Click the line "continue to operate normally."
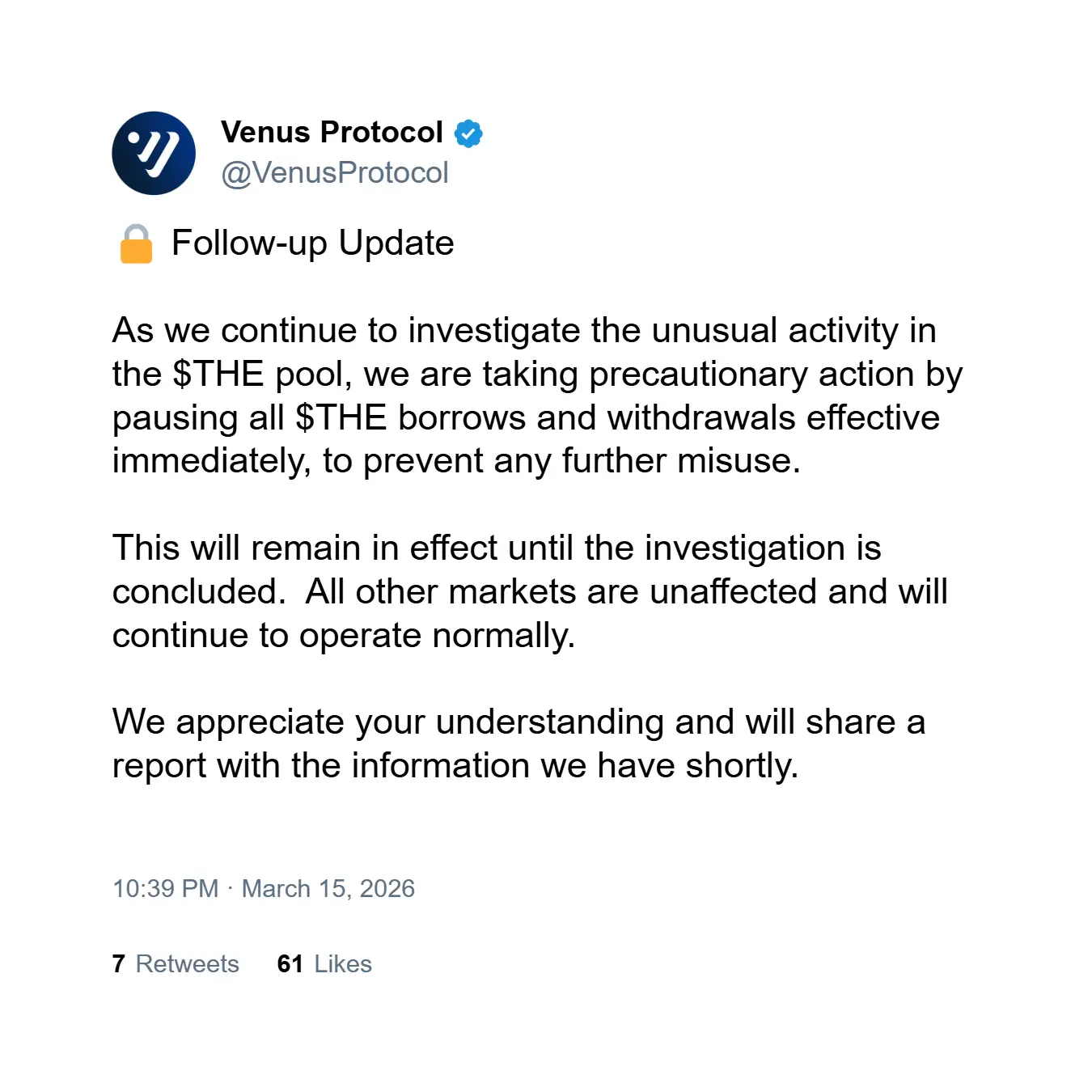The height and width of the screenshot is (1092, 1092). [x=344, y=636]
